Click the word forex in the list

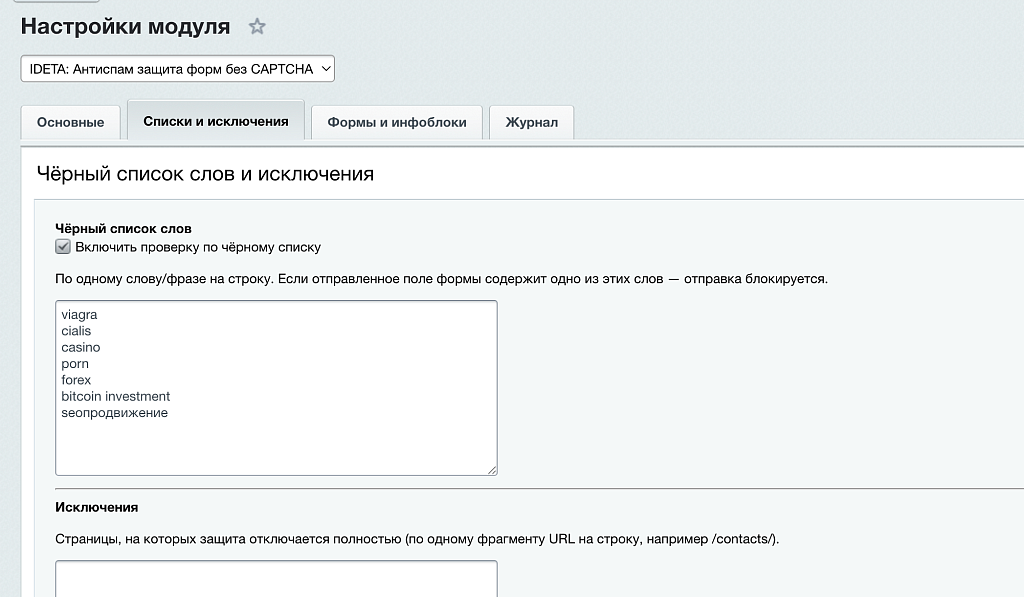[76, 380]
